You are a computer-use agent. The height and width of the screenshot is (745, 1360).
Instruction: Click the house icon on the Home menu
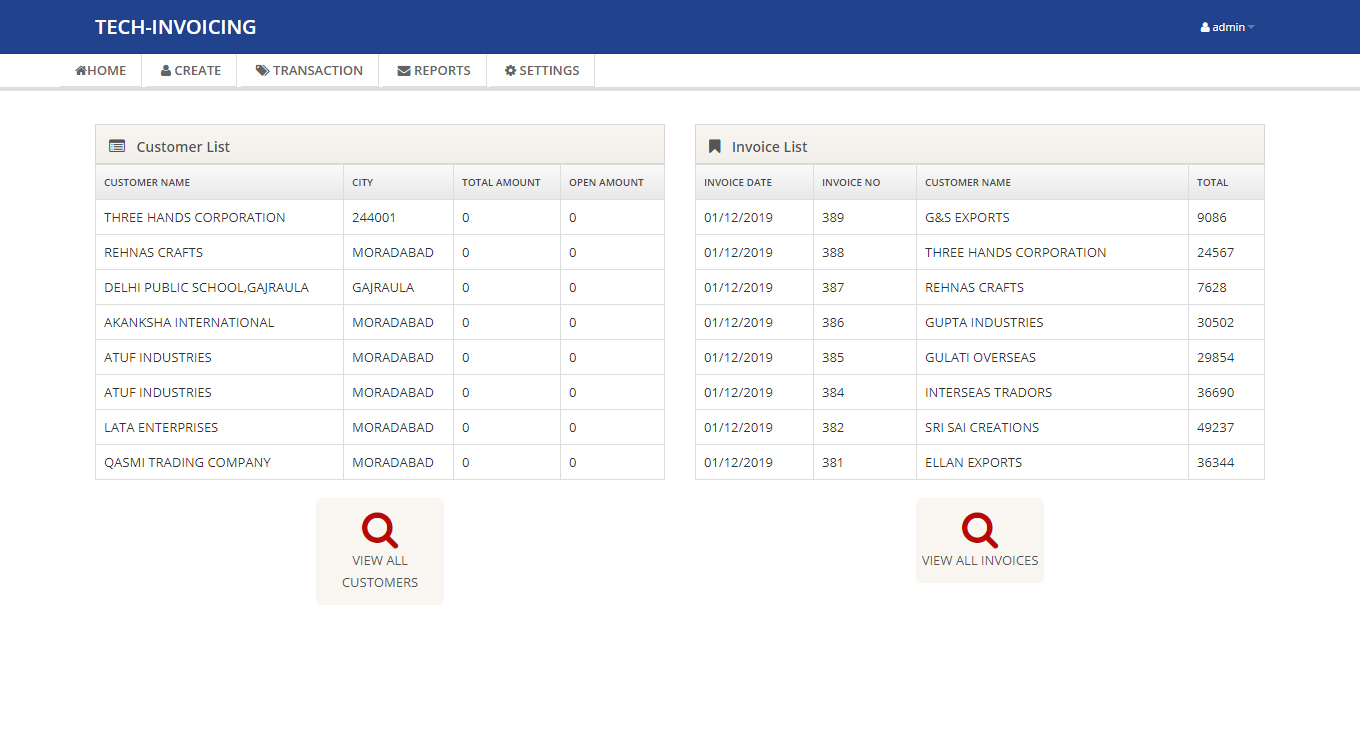tap(81, 71)
